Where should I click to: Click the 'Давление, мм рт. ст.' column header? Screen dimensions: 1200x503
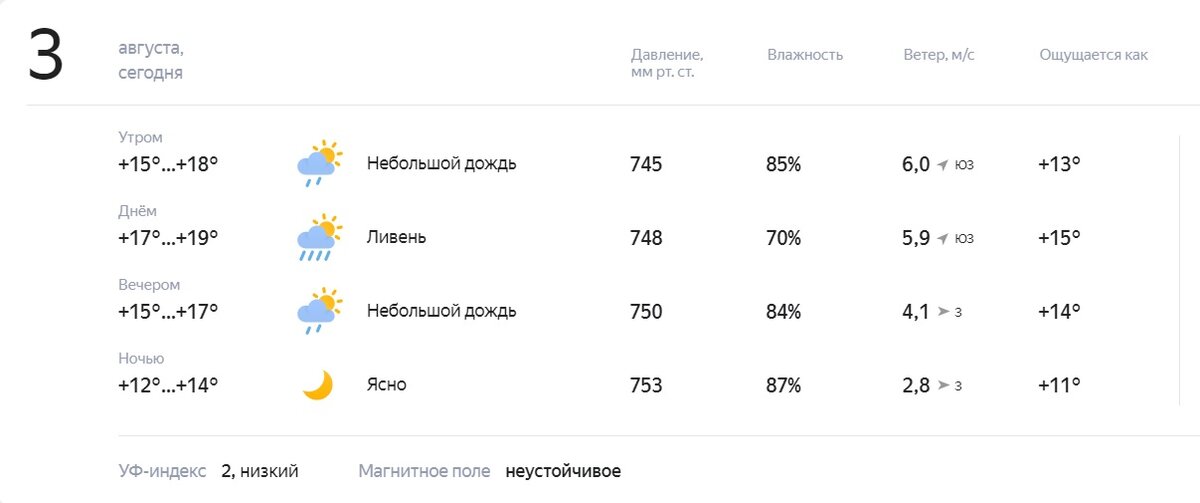pos(667,63)
